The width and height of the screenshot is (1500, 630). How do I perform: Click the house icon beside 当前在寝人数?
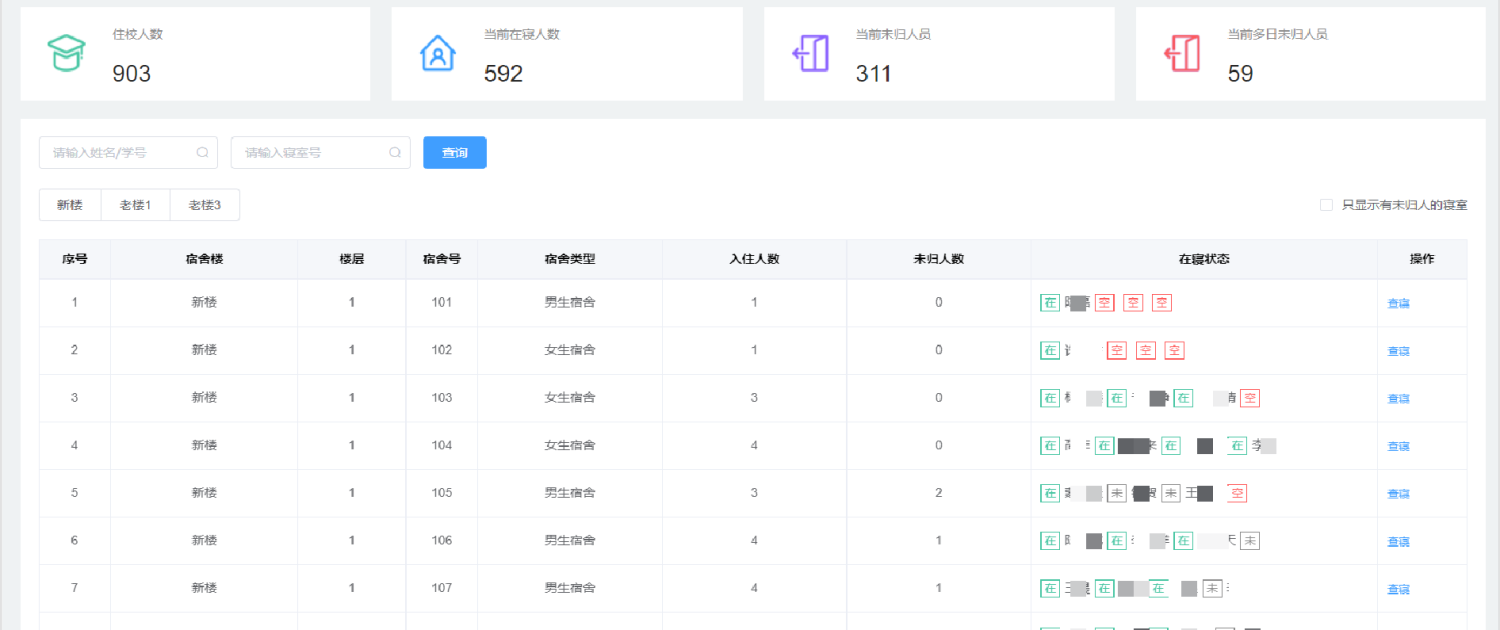click(438, 53)
